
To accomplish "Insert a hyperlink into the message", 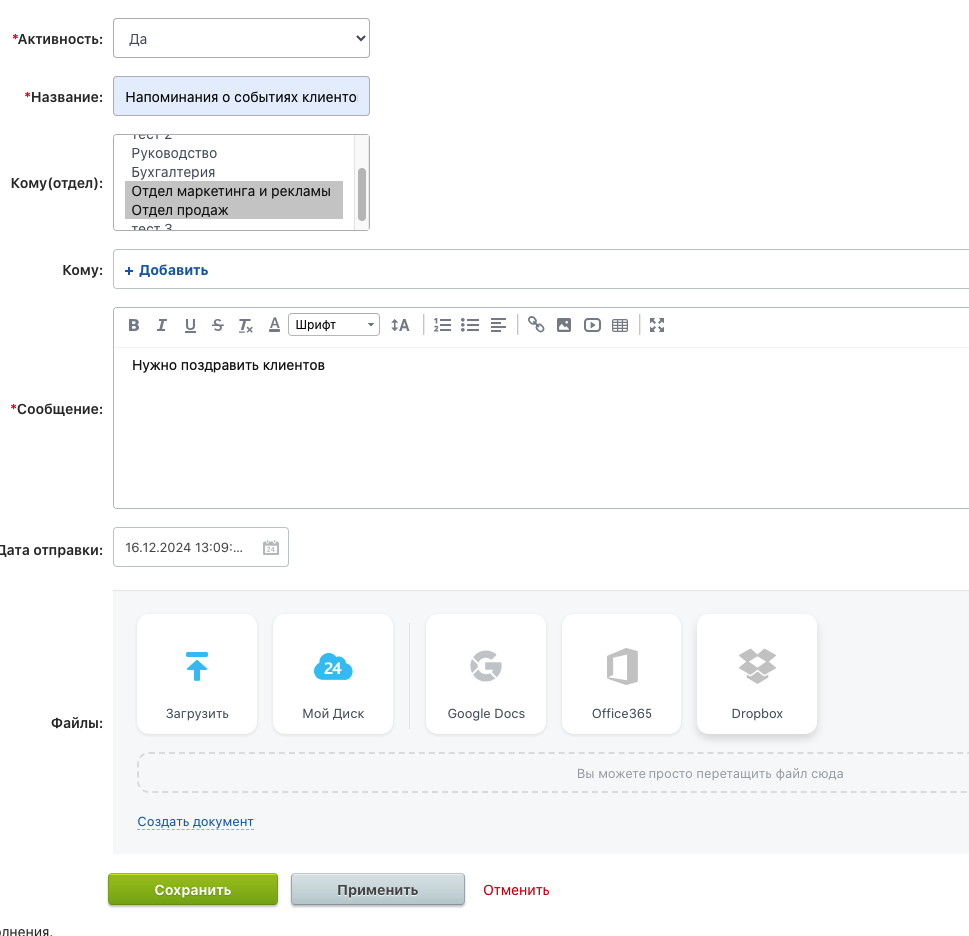I will tap(536, 325).
